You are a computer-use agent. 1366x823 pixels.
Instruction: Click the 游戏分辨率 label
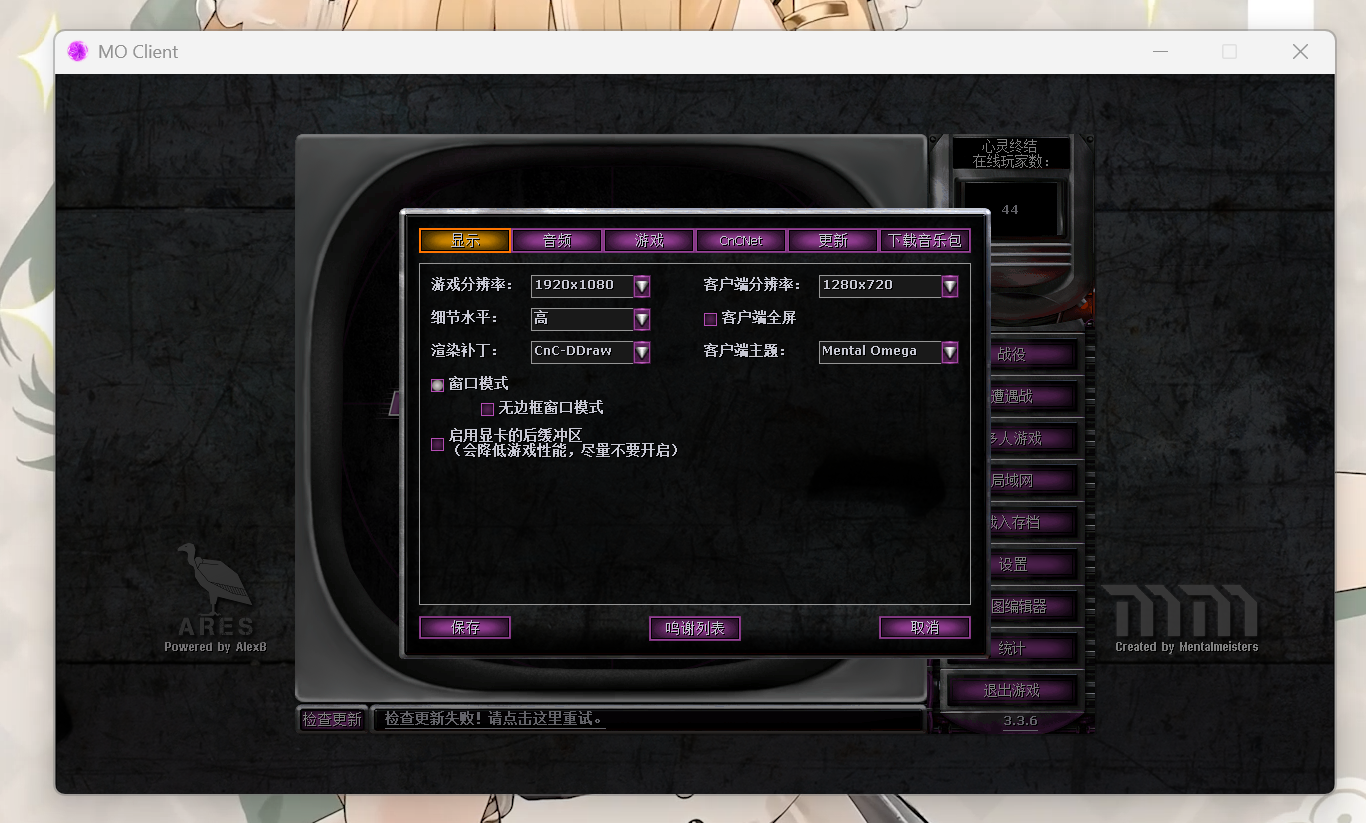pyautogui.click(x=471, y=286)
